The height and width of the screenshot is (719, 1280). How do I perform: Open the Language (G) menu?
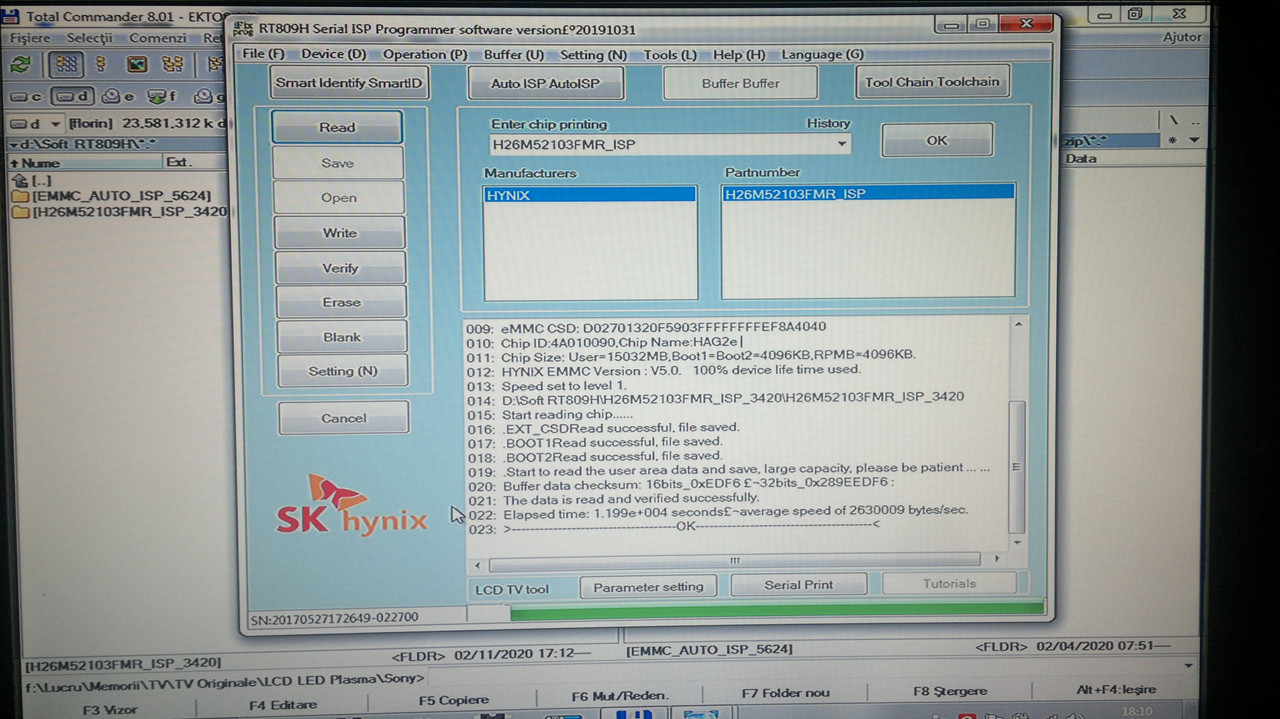pos(822,55)
